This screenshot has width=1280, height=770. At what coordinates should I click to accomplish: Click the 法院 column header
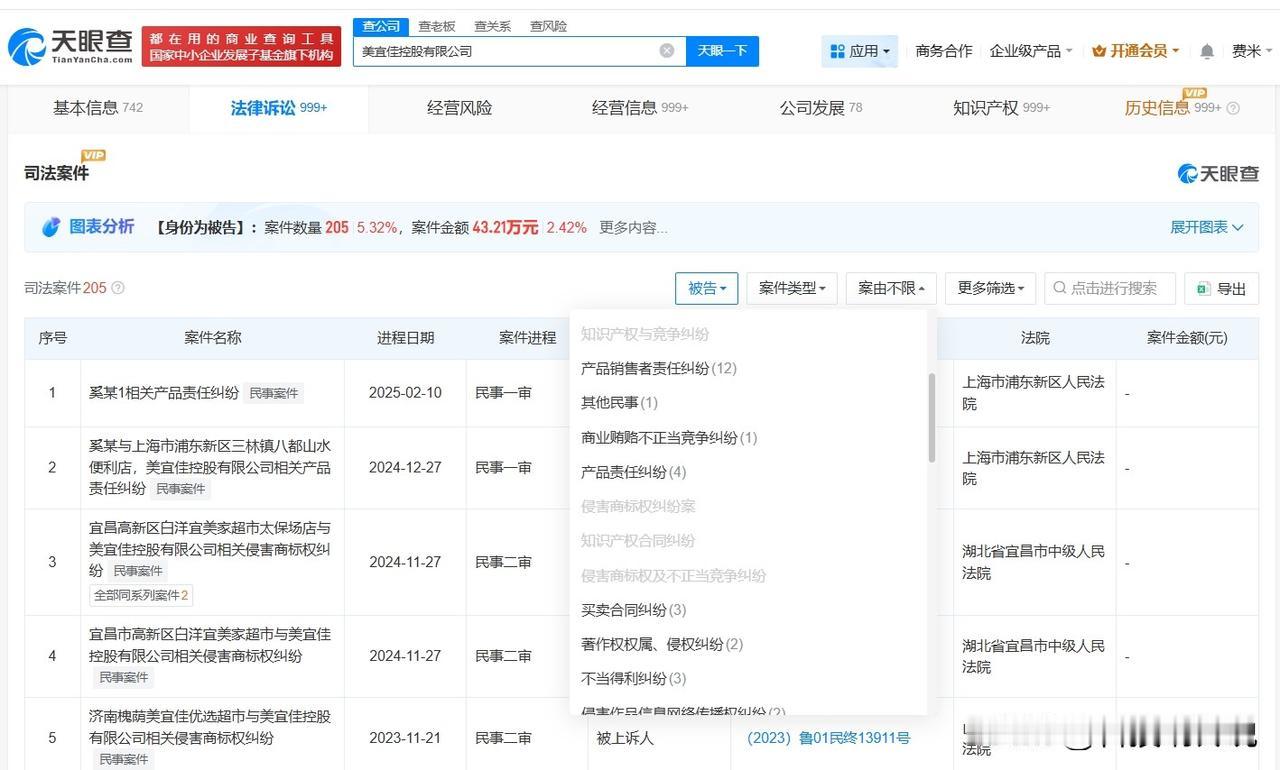point(1035,338)
